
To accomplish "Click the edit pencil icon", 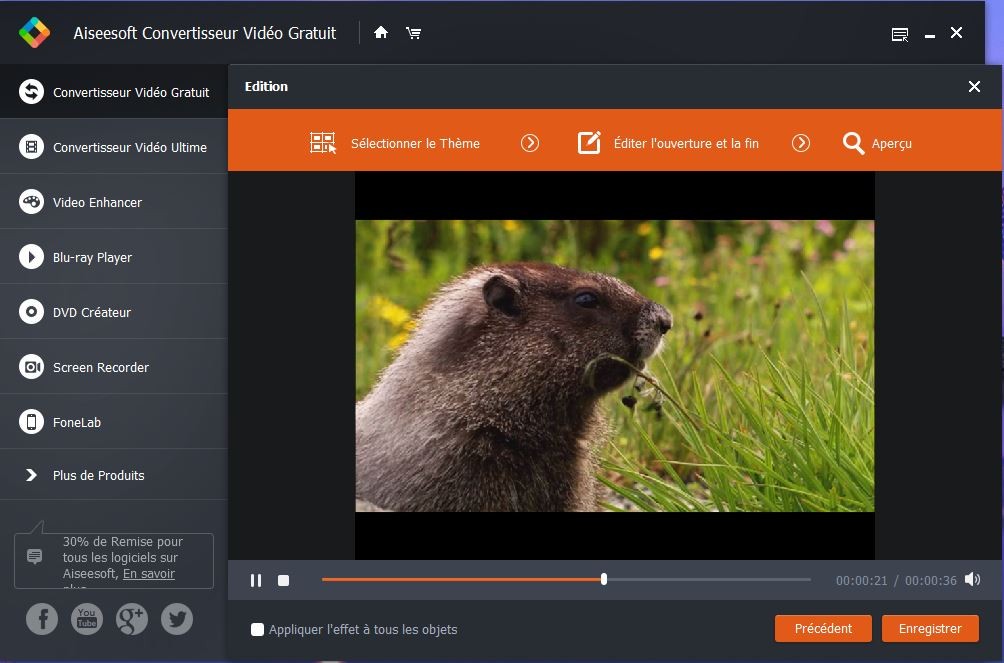I will (x=589, y=143).
